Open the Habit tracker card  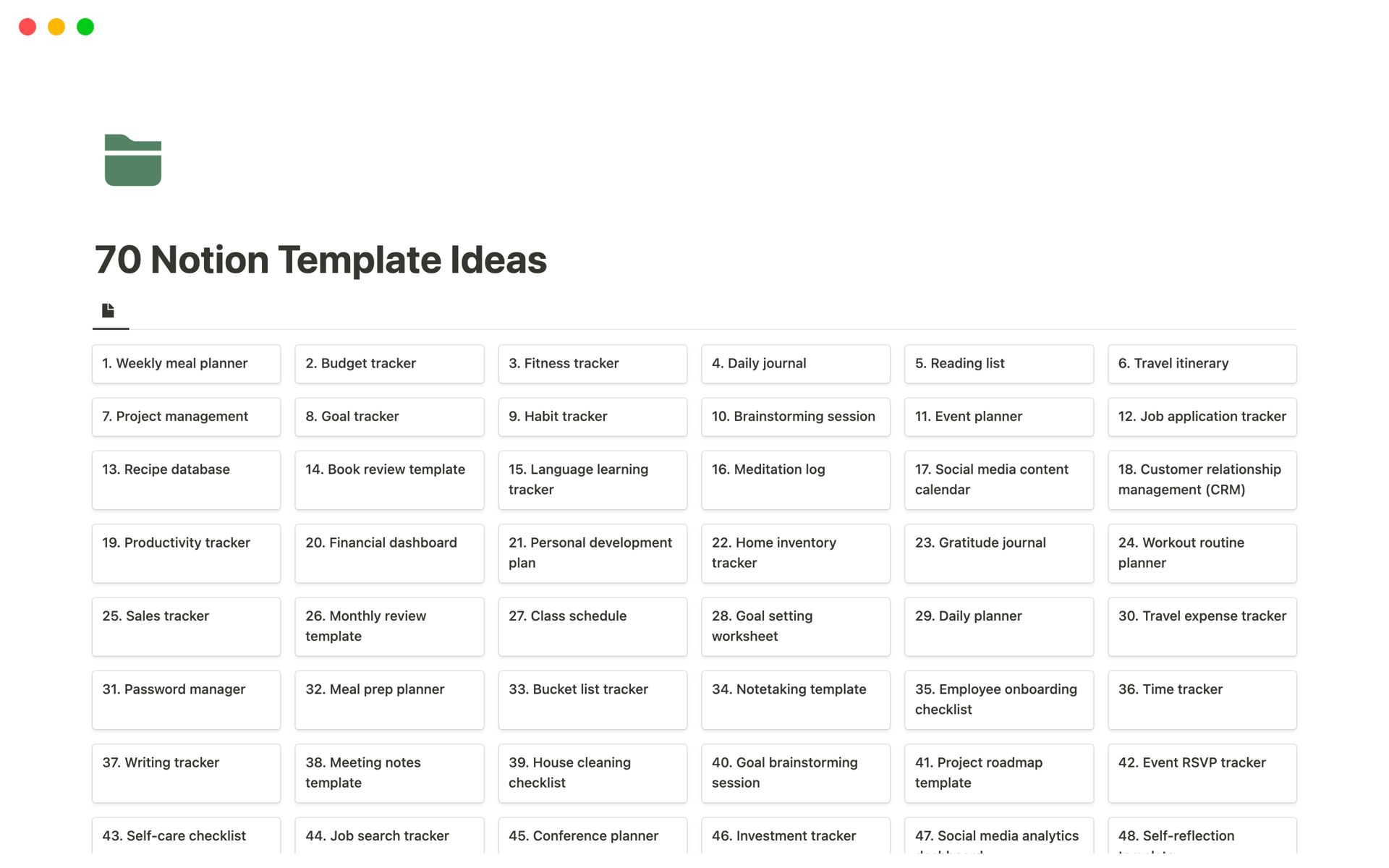[592, 417]
